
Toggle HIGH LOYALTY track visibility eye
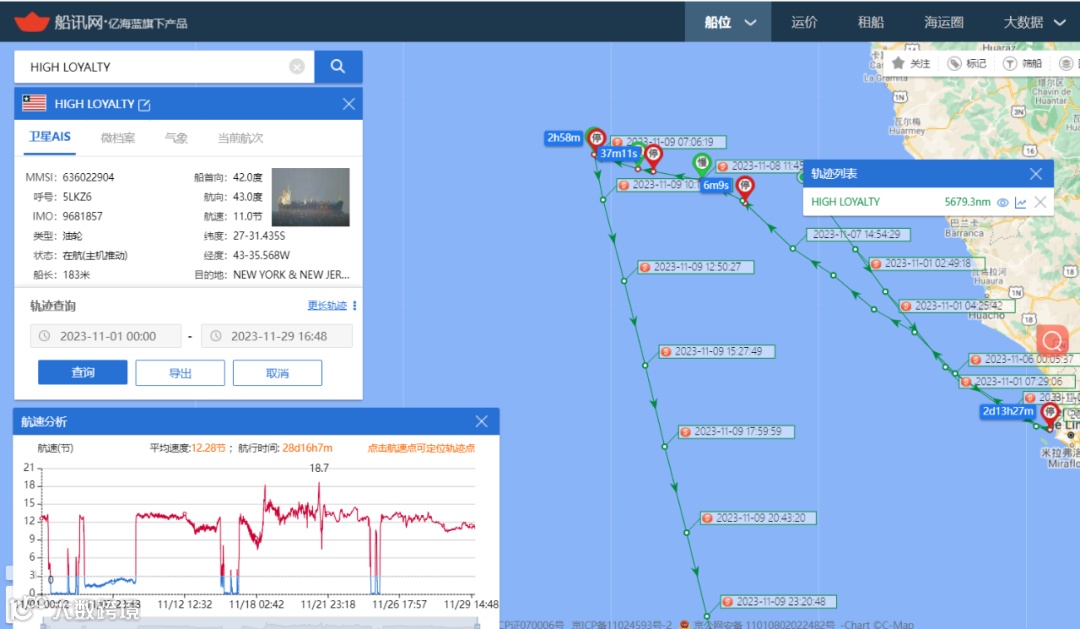click(1003, 203)
